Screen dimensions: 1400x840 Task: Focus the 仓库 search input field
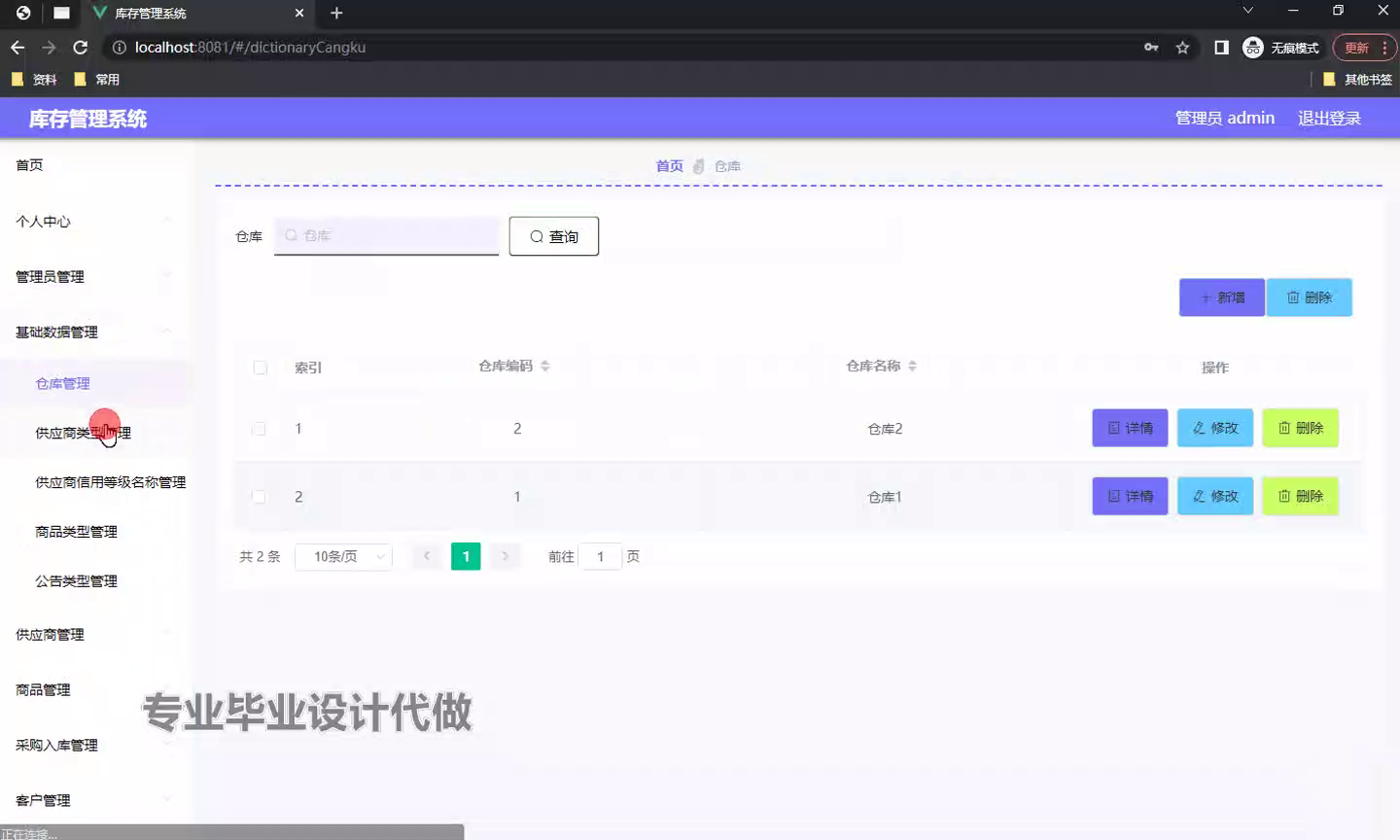click(x=386, y=235)
